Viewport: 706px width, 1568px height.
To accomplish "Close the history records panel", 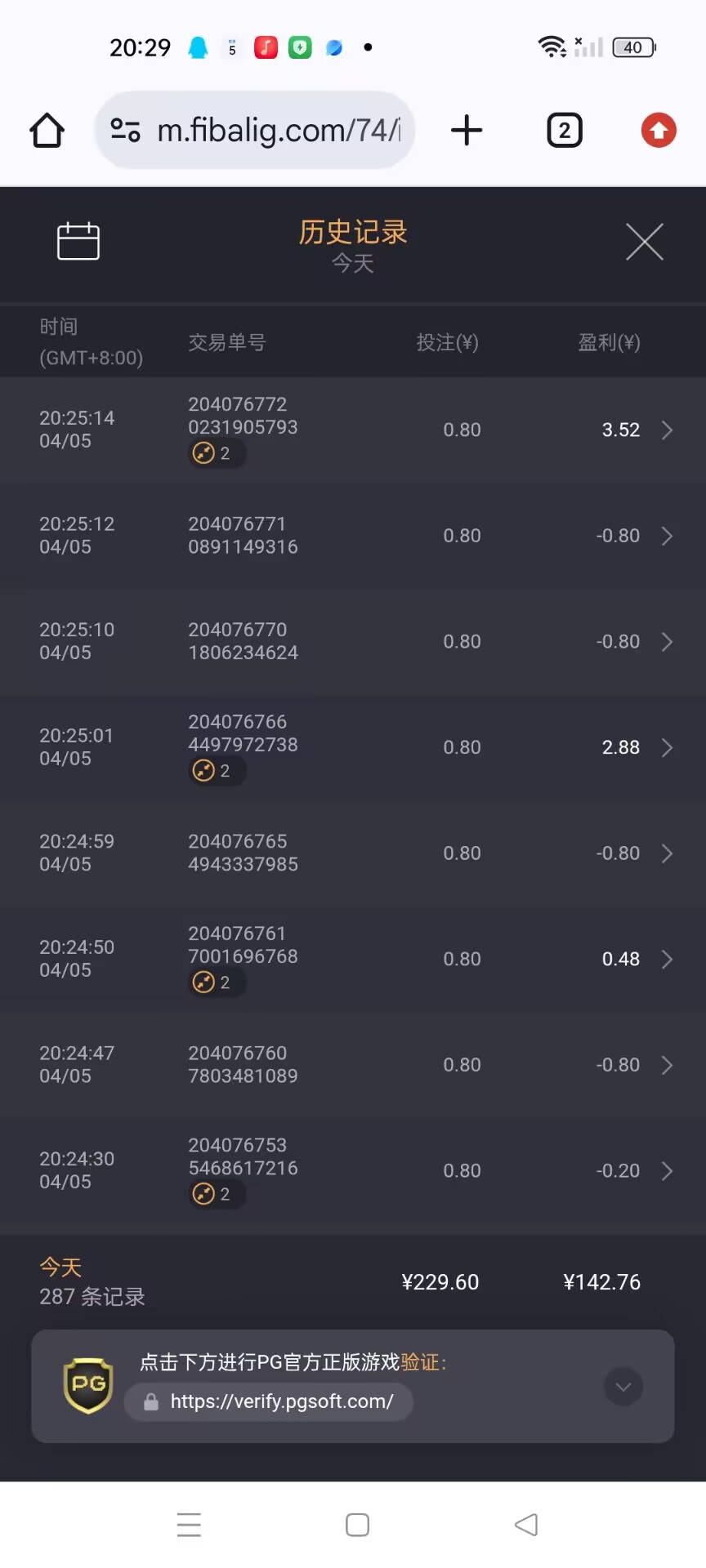I will (645, 242).
